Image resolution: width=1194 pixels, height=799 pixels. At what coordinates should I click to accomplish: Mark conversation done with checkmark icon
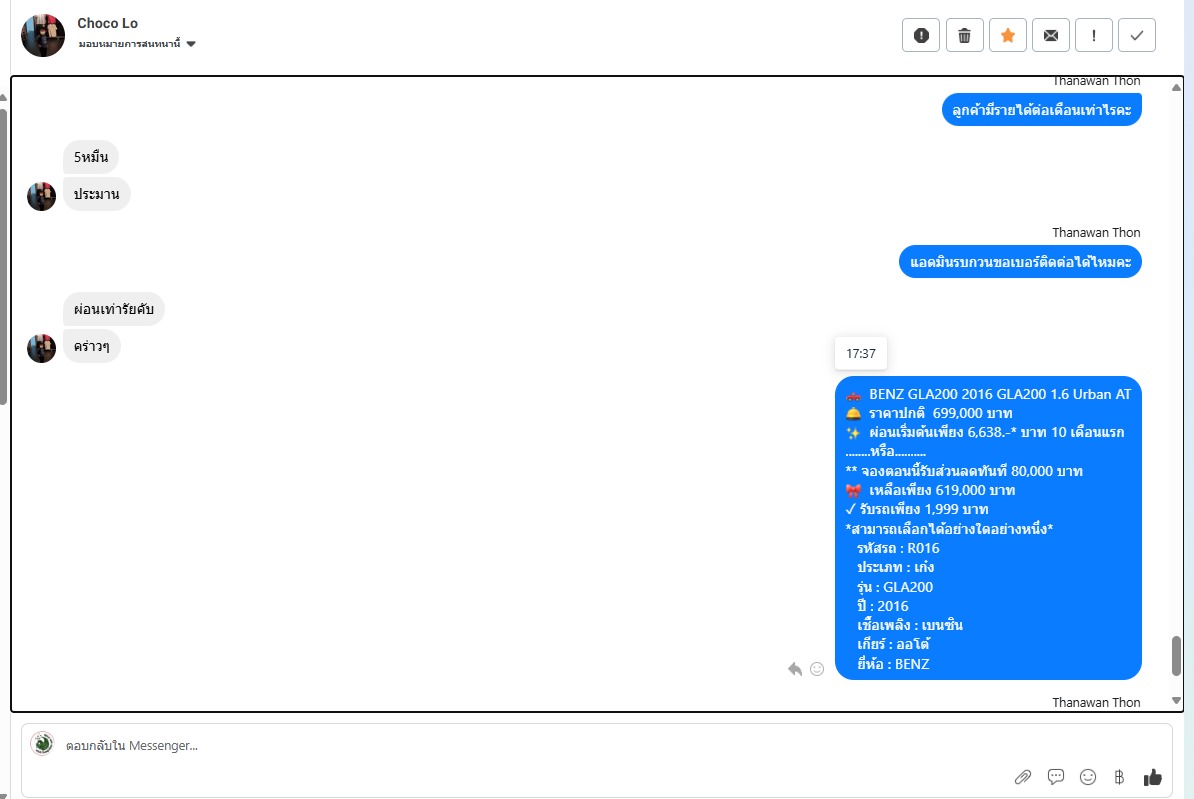tap(1137, 35)
